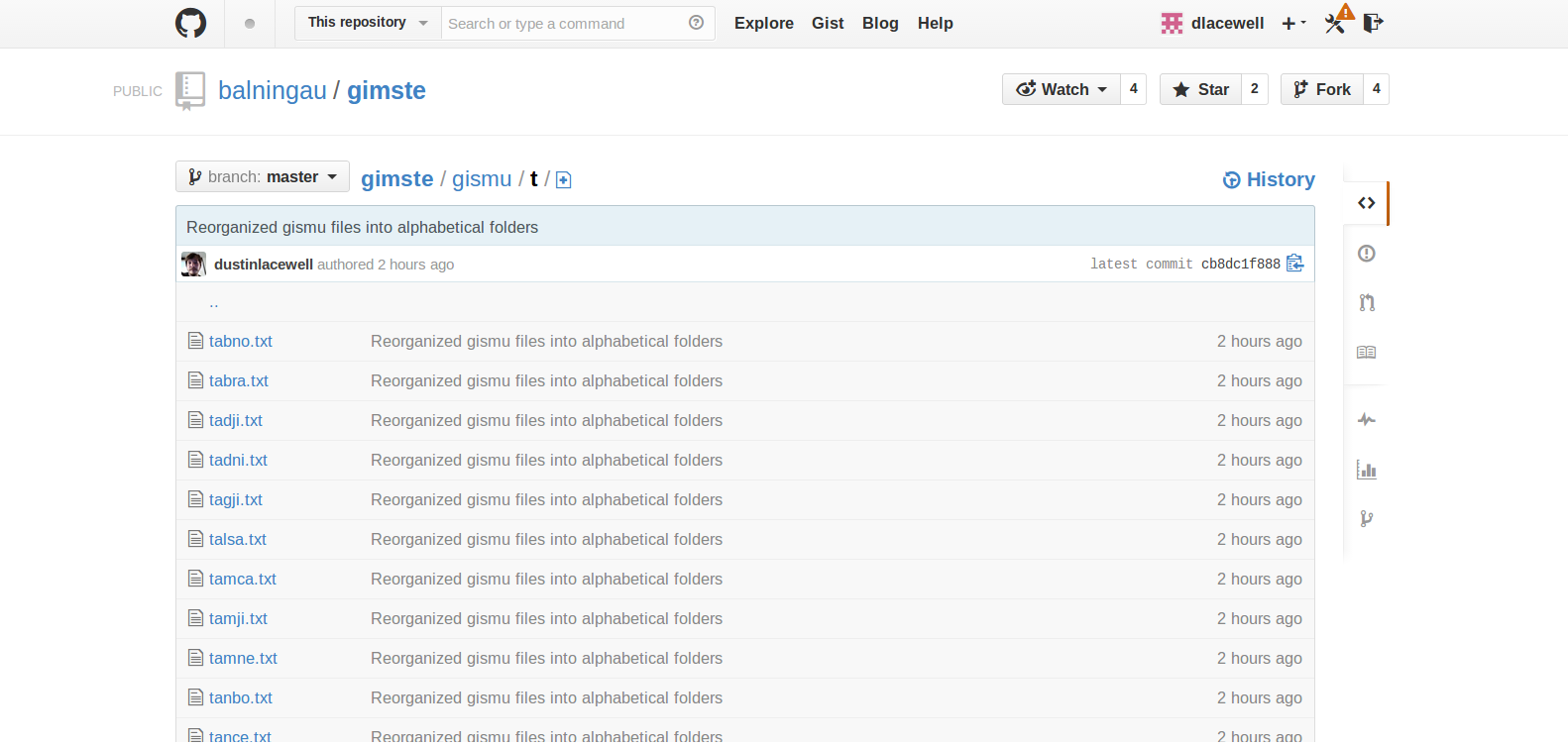Open Pulse icon in sidebar
This screenshot has height=746, width=1568.
coord(1367,419)
